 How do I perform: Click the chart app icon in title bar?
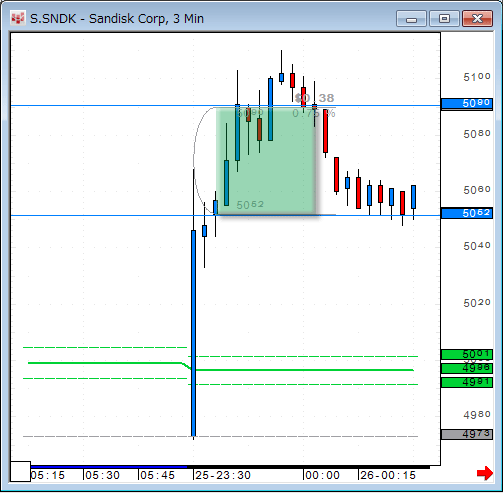click(x=17, y=18)
